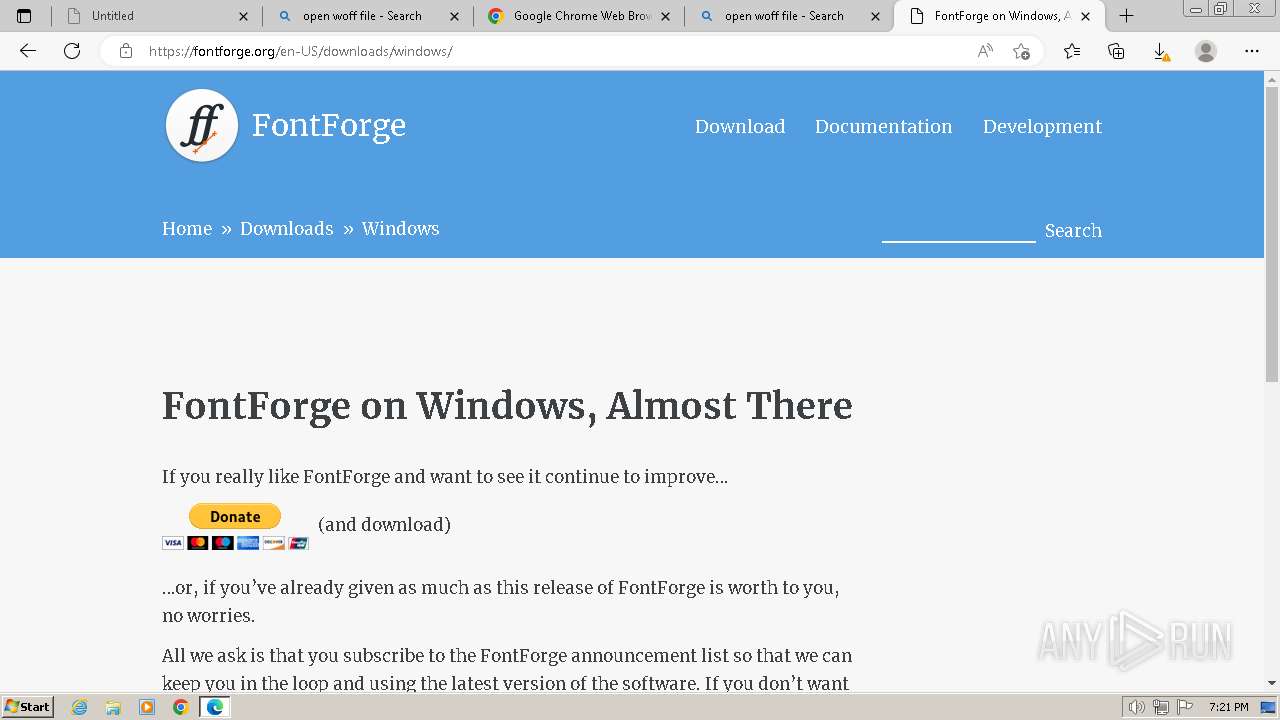This screenshot has height=720, width=1280.
Task: Select the FontForge on Windows tab
Action: point(1000,16)
